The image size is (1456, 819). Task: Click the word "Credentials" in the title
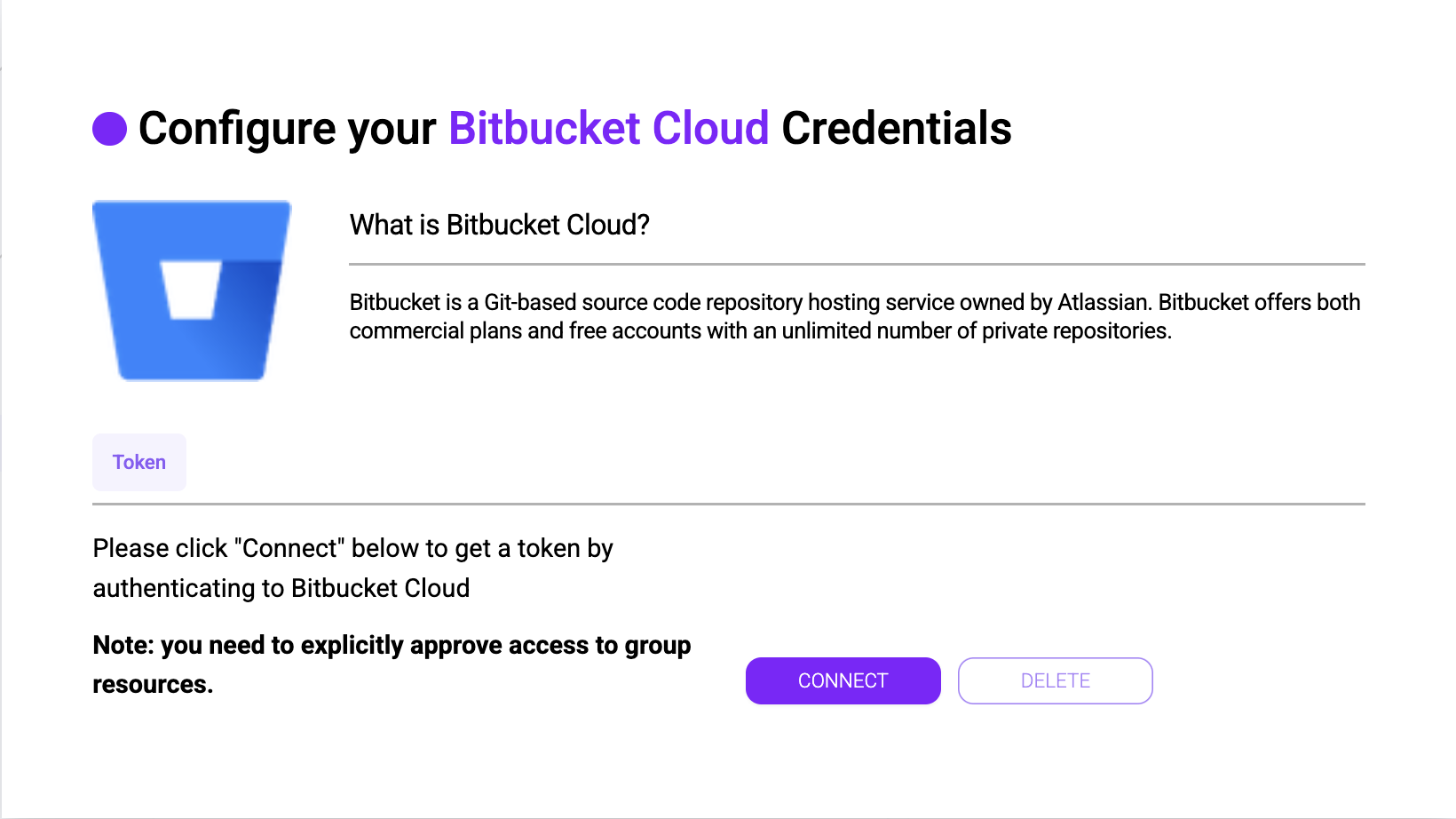click(x=896, y=129)
